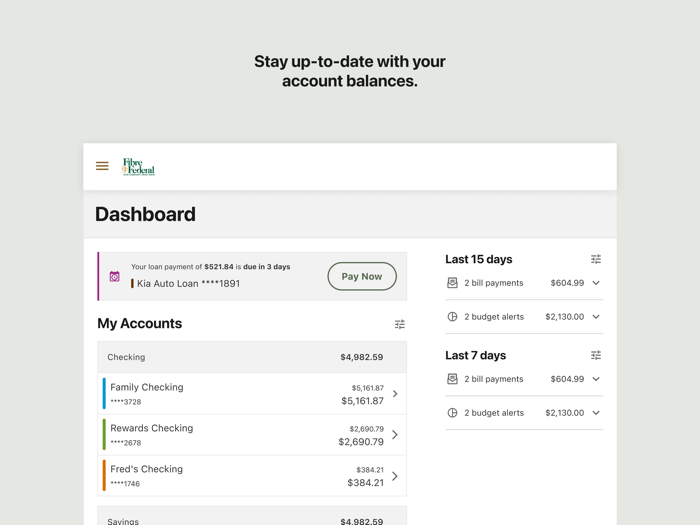Open Rewards Checking account chevron
Viewport: 700px width, 525px height.
click(395, 435)
